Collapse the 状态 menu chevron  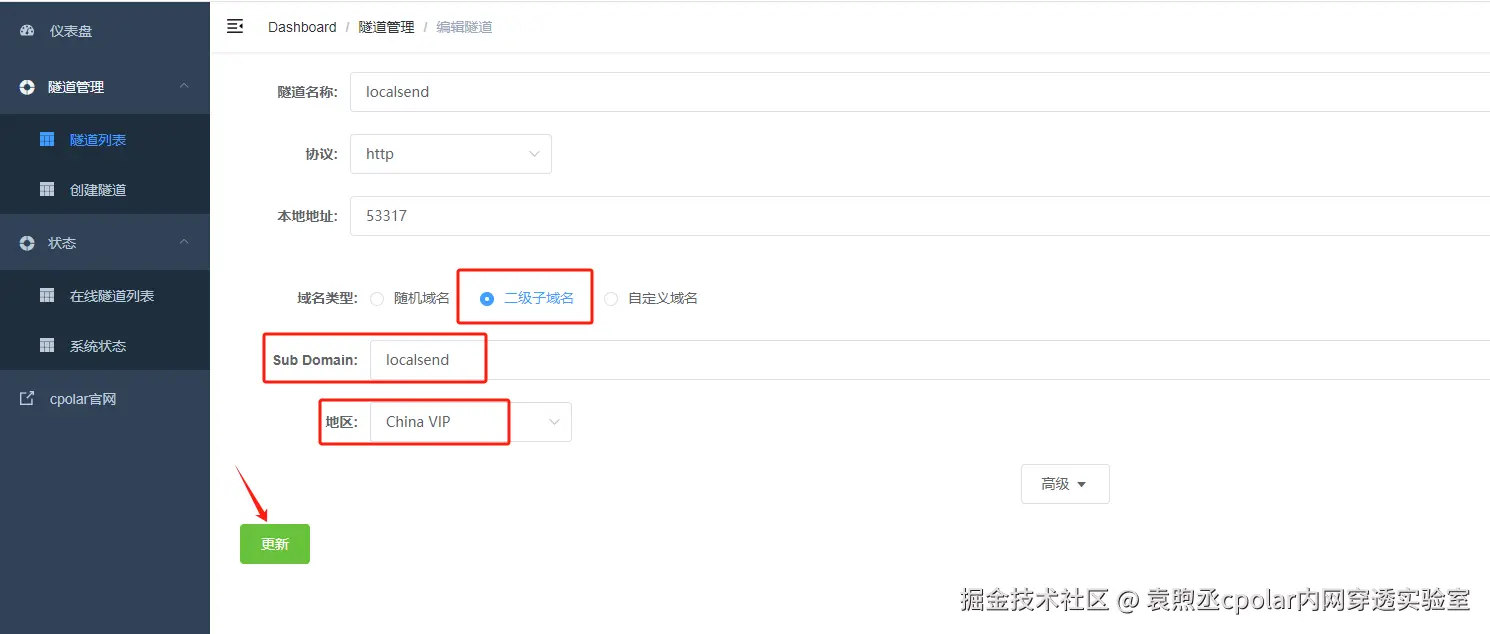tap(184, 243)
